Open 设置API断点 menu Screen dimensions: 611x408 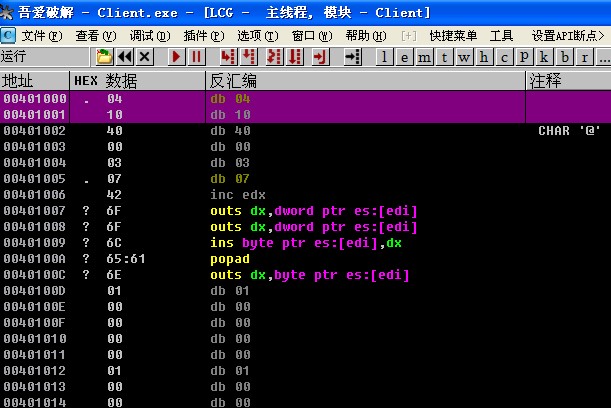click(x=568, y=36)
